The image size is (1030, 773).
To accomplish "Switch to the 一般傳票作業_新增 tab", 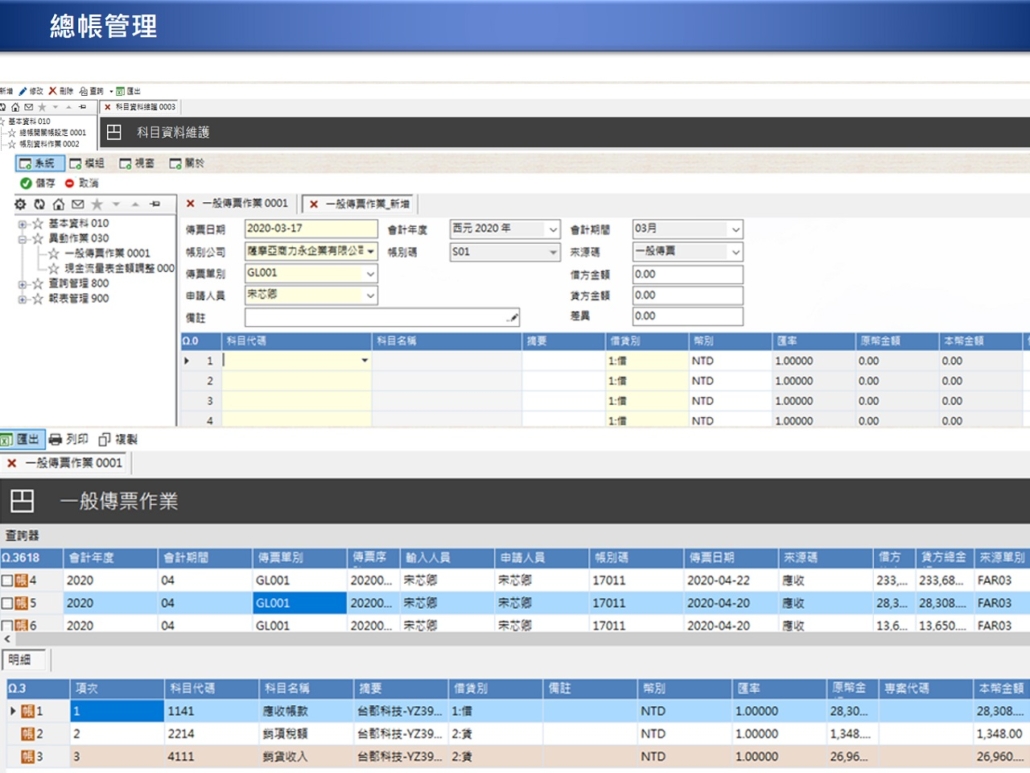I will pos(360,204).
